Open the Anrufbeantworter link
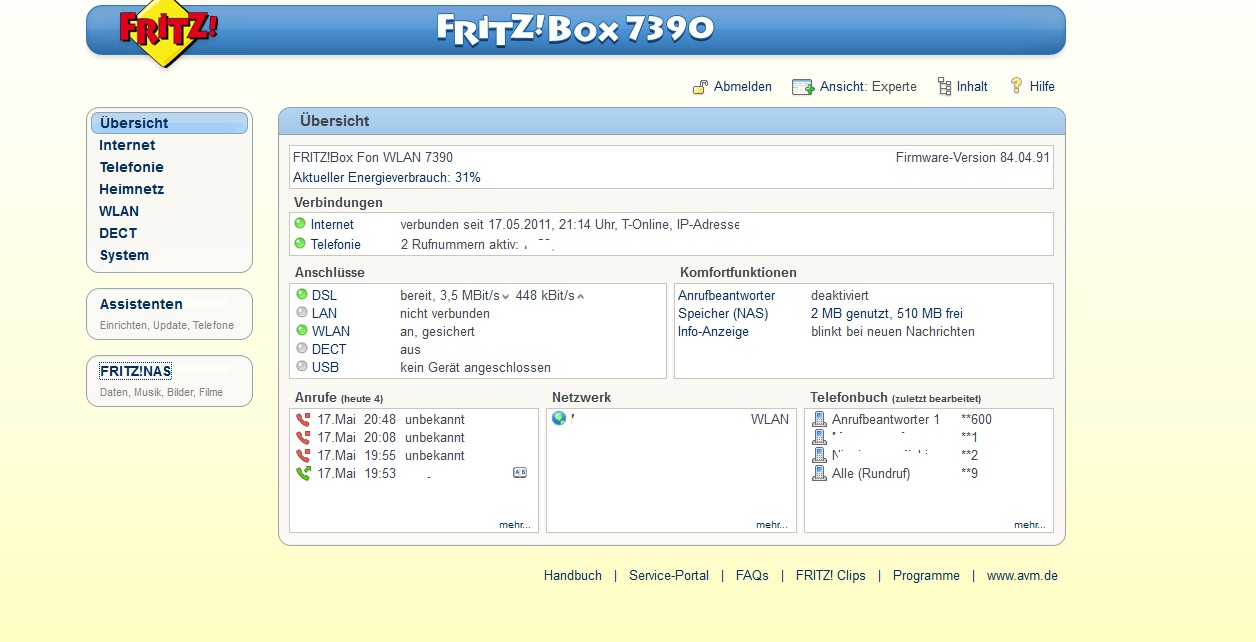 coord(728,295)
